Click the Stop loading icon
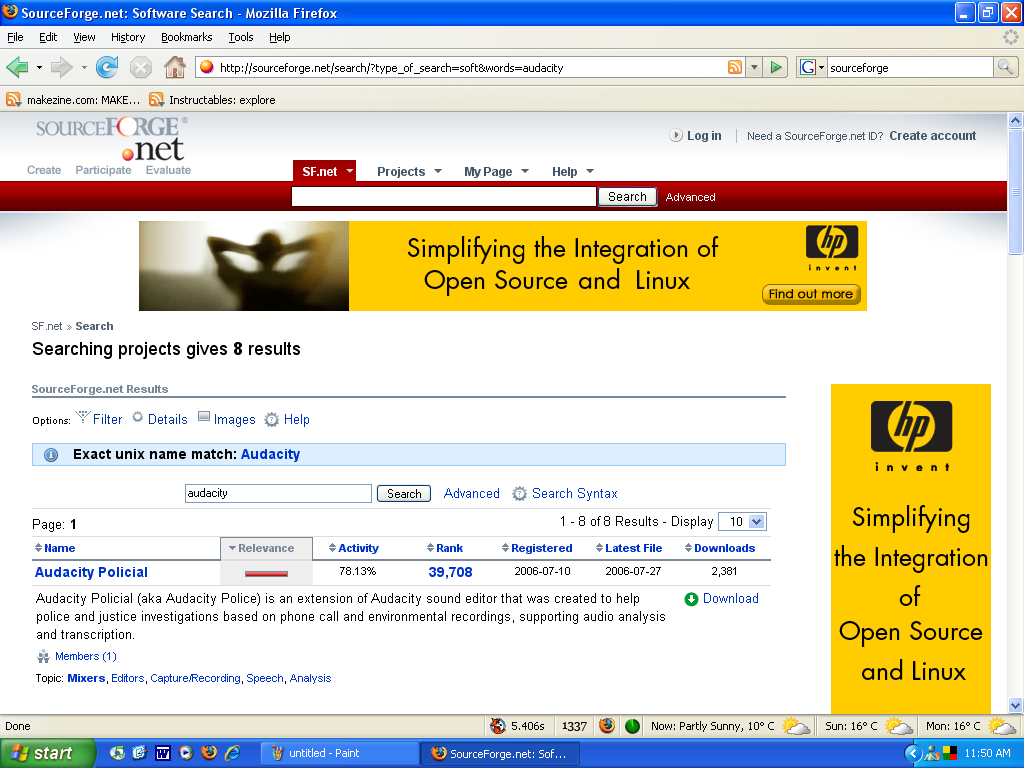1024x768 pixels. click(140, 67)
